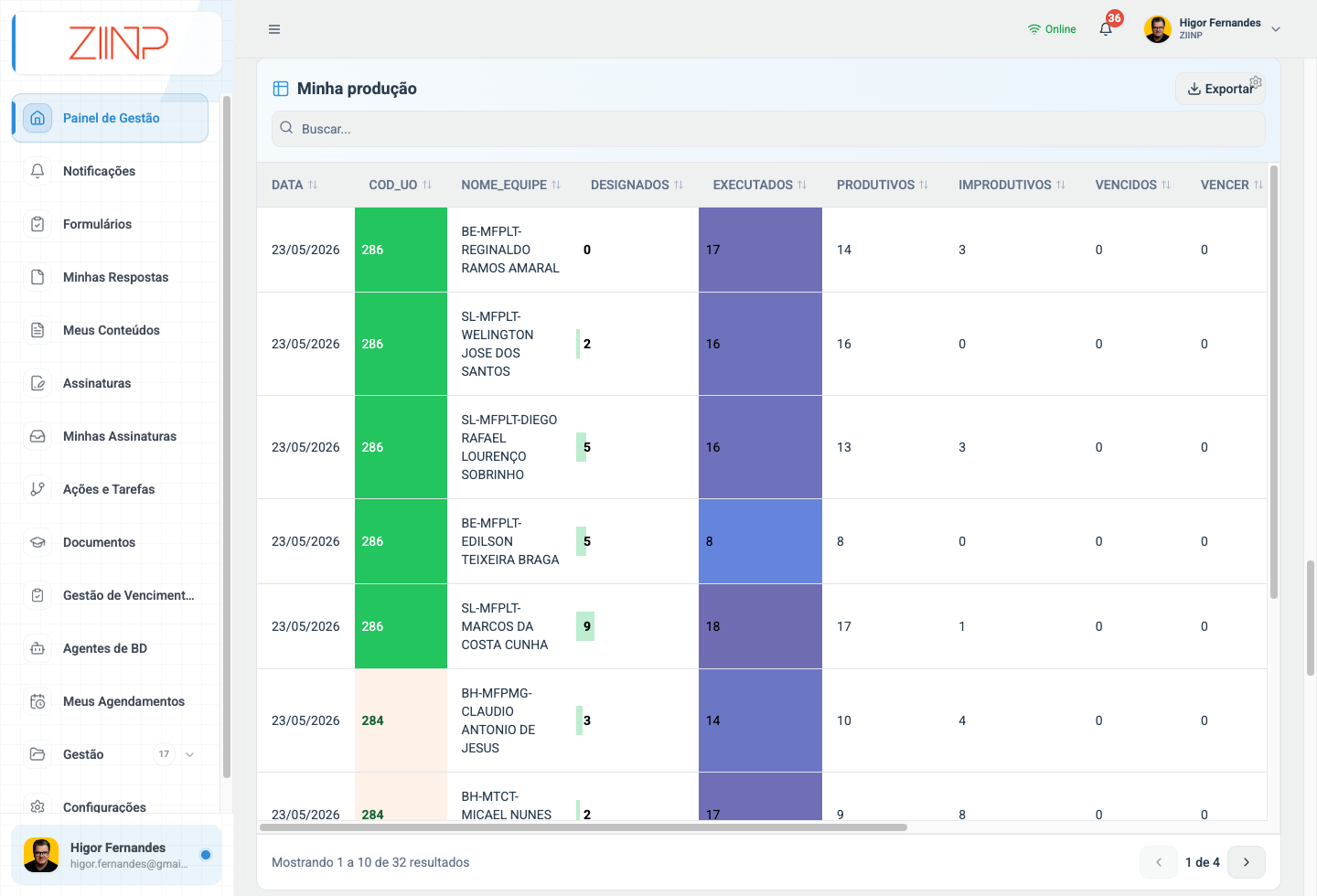Go to previous results page
This screenshot has width=1317, height=896.
coord(1159,862)
